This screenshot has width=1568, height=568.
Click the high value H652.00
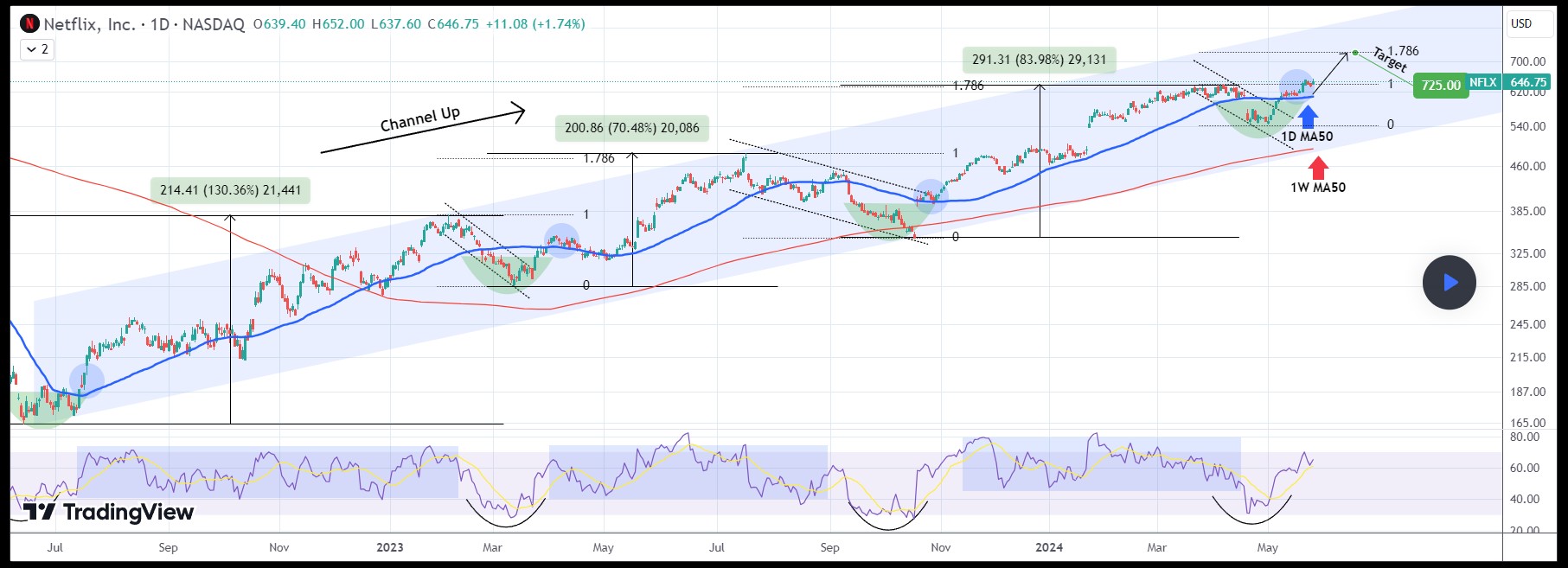(338, 24)
